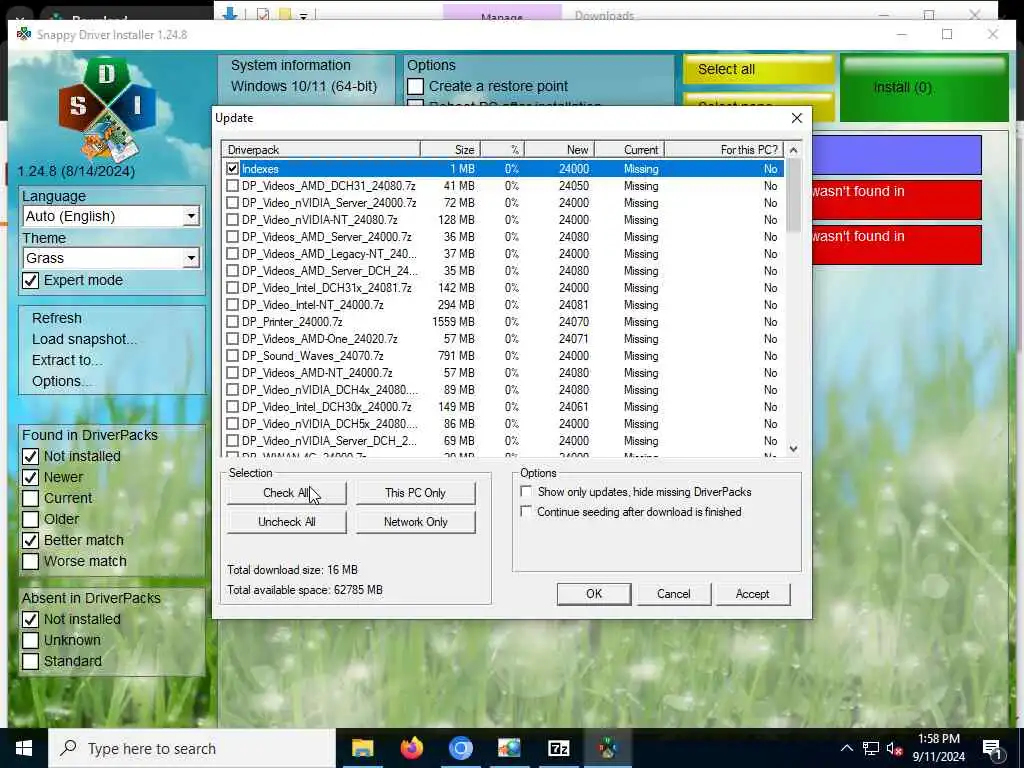
Task: Click Cancel in the Update dialog
Action: coord(673,594)
